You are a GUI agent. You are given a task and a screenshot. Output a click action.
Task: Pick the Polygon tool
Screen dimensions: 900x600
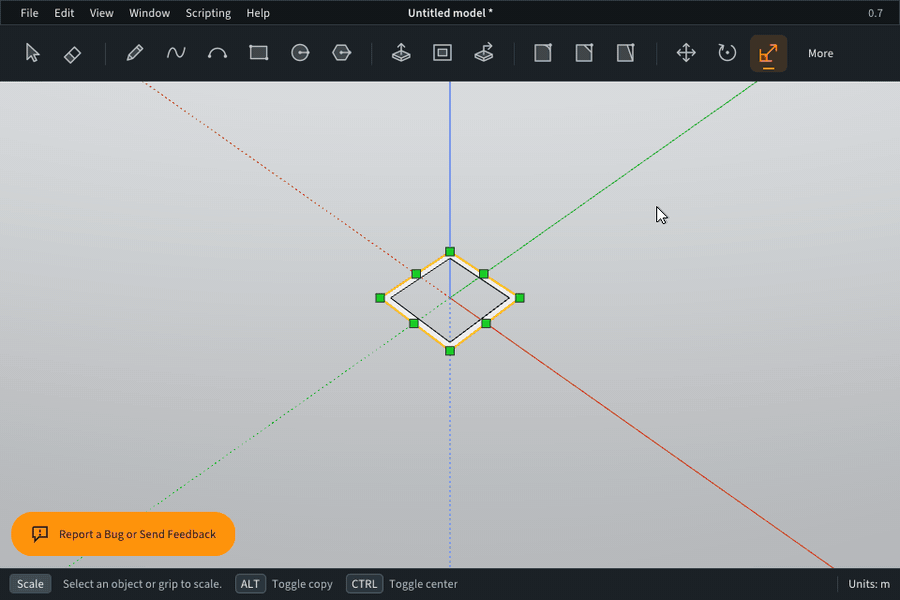342,53
